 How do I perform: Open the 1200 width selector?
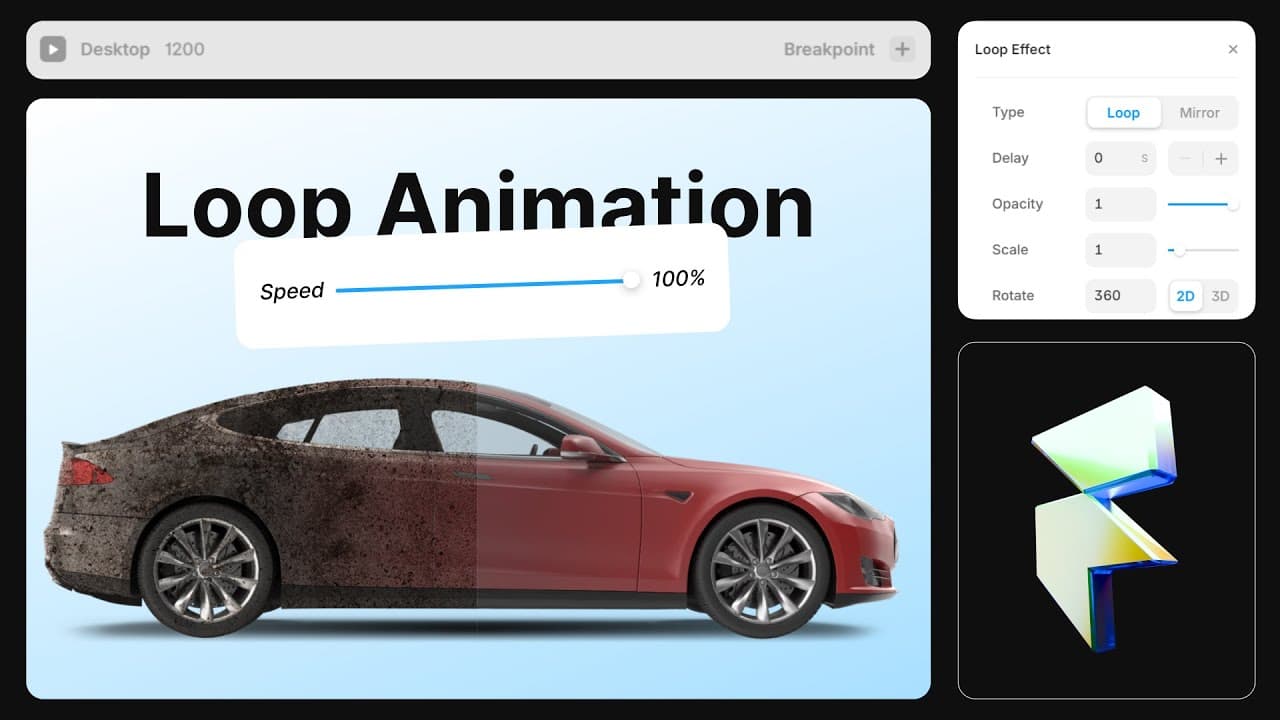coord(184,49)
